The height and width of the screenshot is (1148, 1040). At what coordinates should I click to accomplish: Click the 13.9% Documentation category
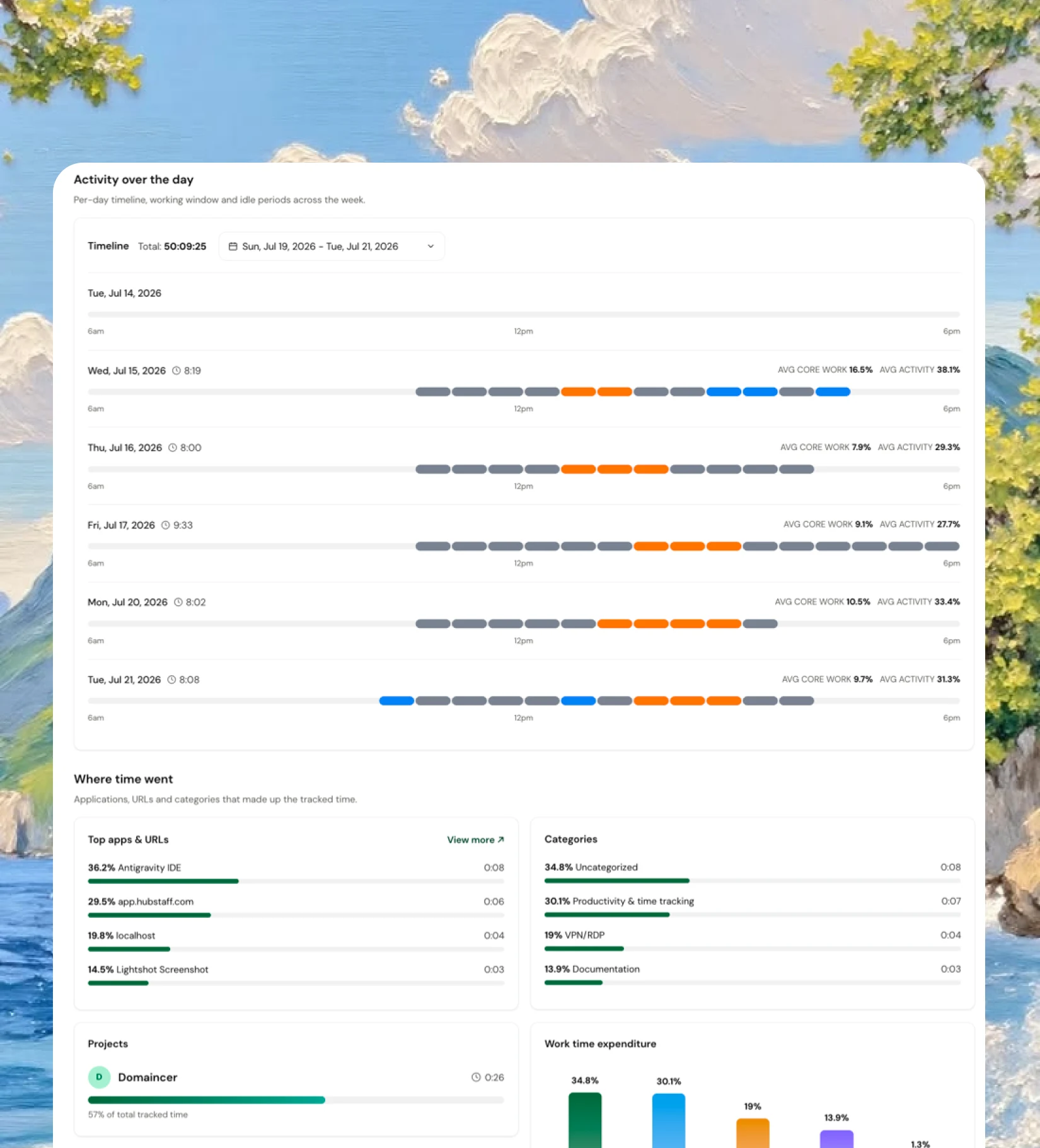pos(753,975)
